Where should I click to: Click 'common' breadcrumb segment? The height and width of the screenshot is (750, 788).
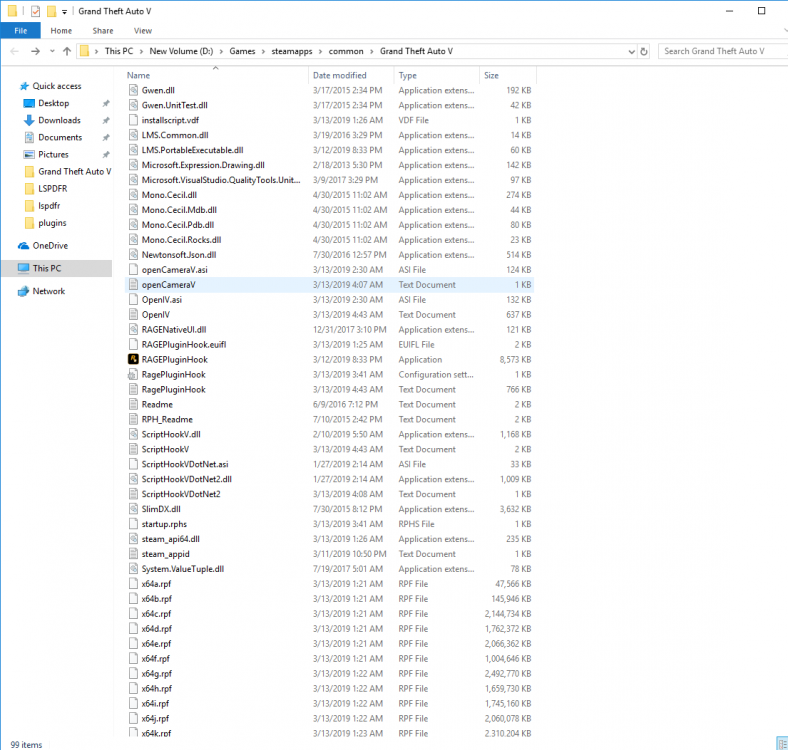(x=346, y=51)
